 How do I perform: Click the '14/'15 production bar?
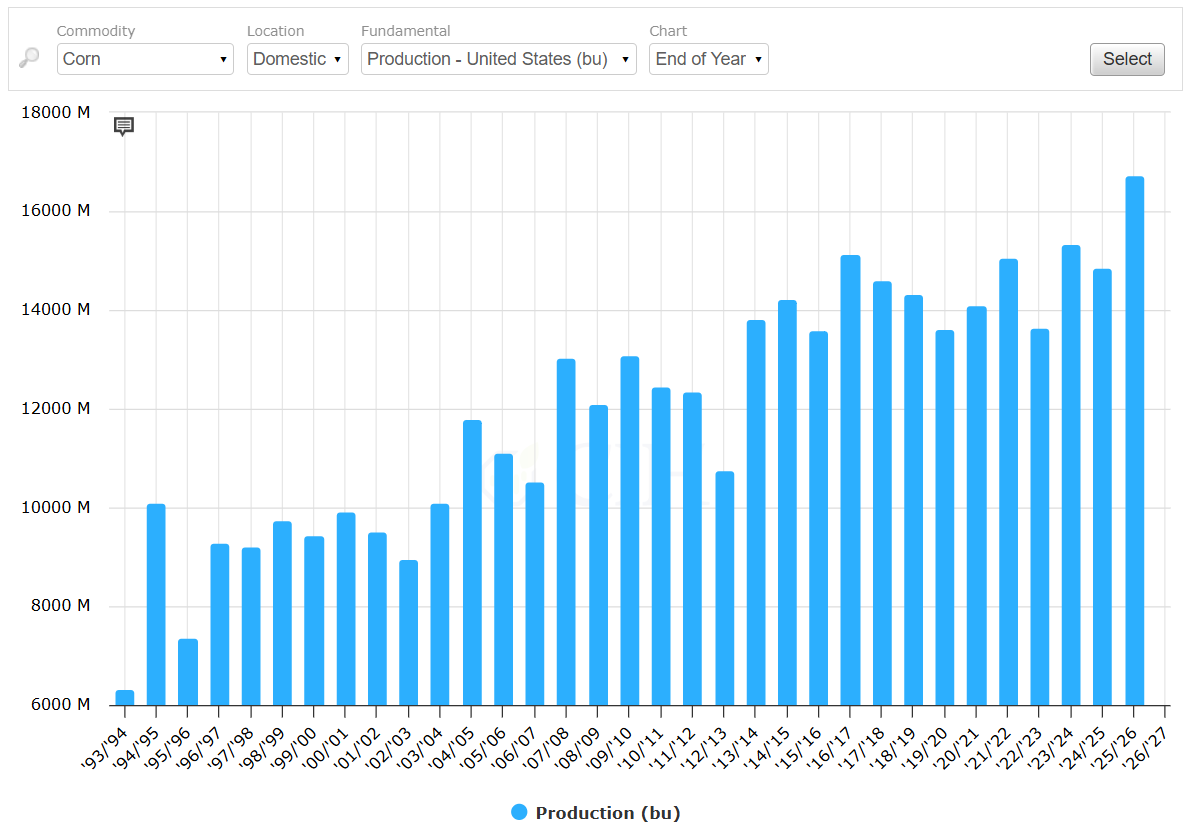click(x=787, y=503)
